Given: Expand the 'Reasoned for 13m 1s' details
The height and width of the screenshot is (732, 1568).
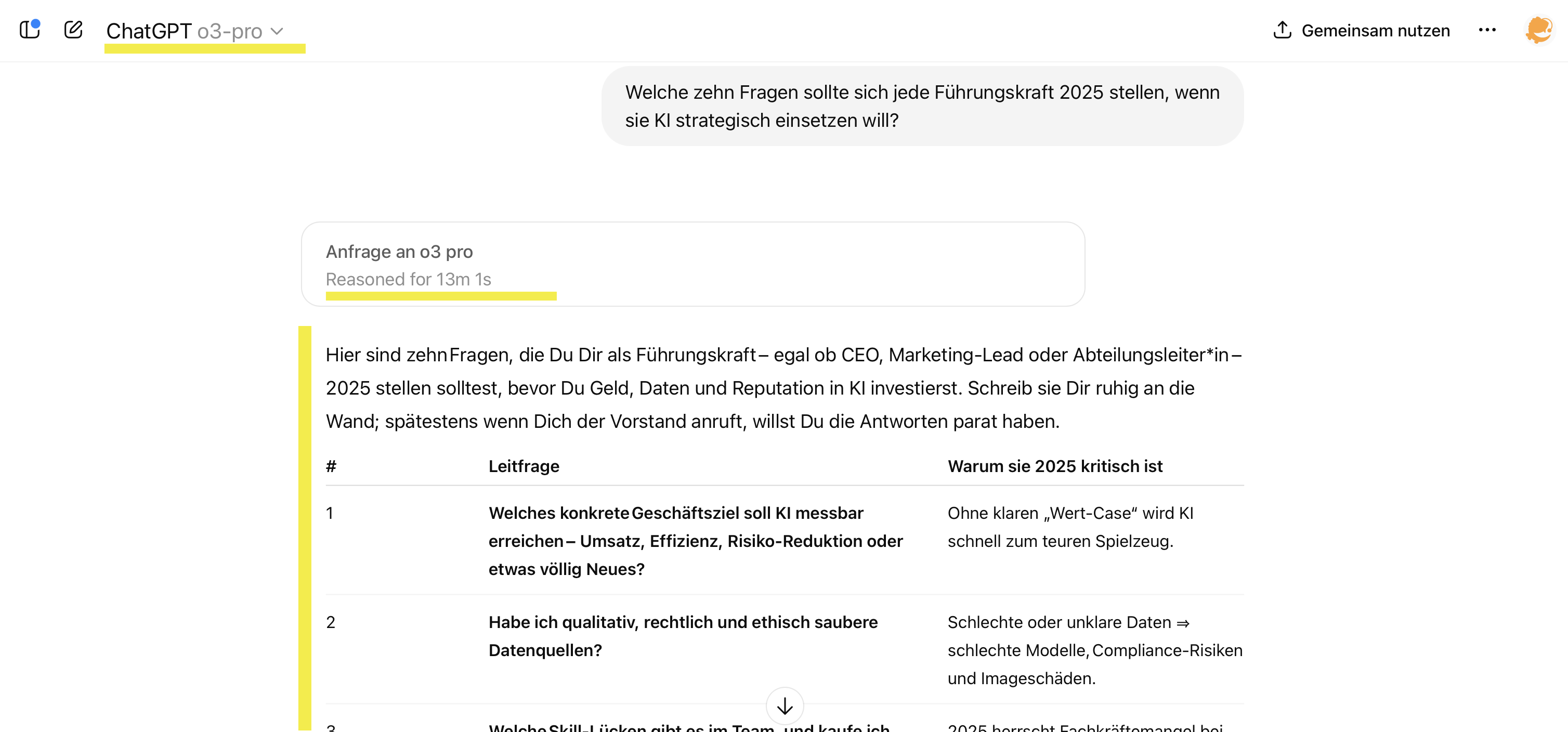Looking at the screenshot, I should (x=410, y=279).
